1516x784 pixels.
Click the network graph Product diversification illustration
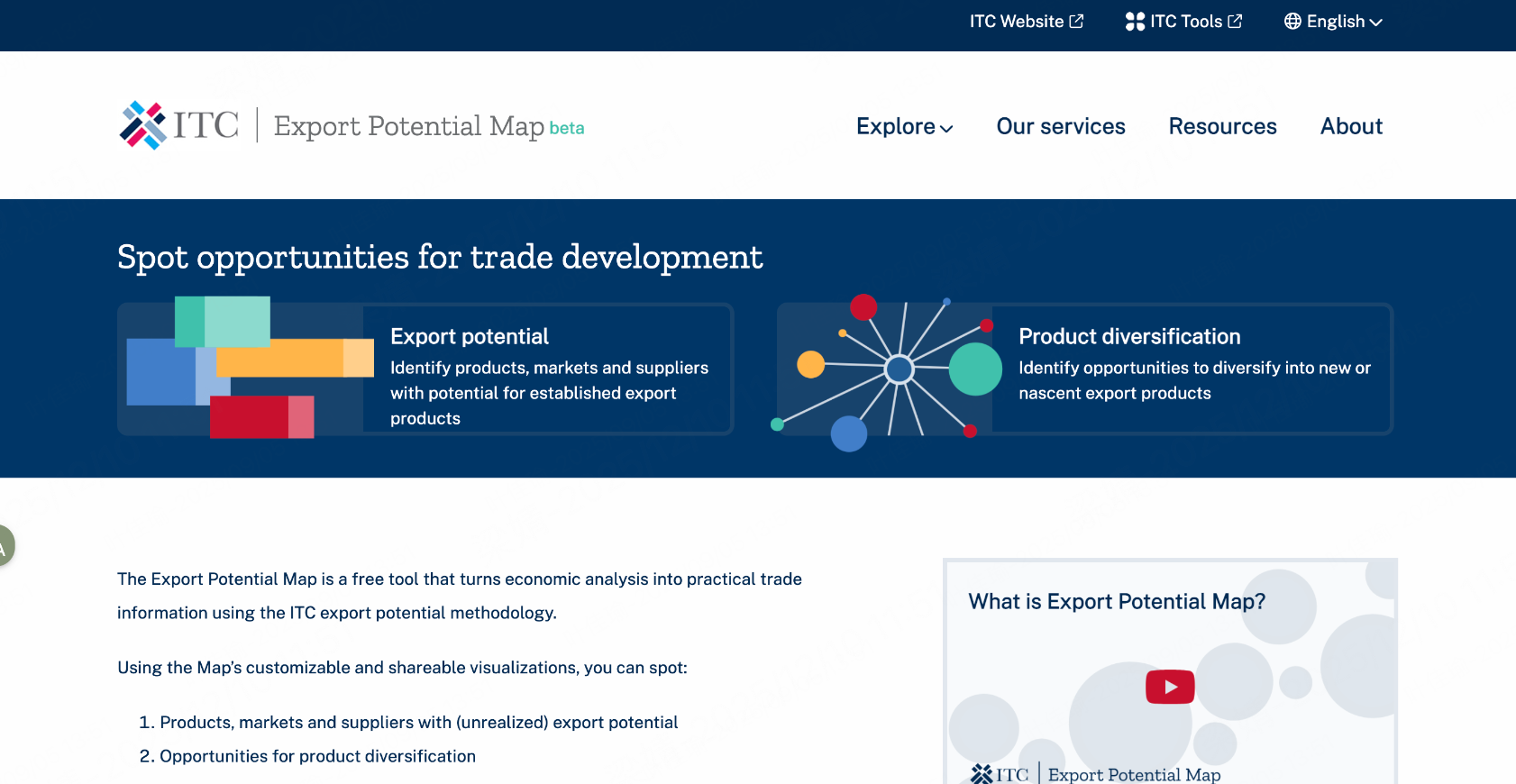pos(888,369)
